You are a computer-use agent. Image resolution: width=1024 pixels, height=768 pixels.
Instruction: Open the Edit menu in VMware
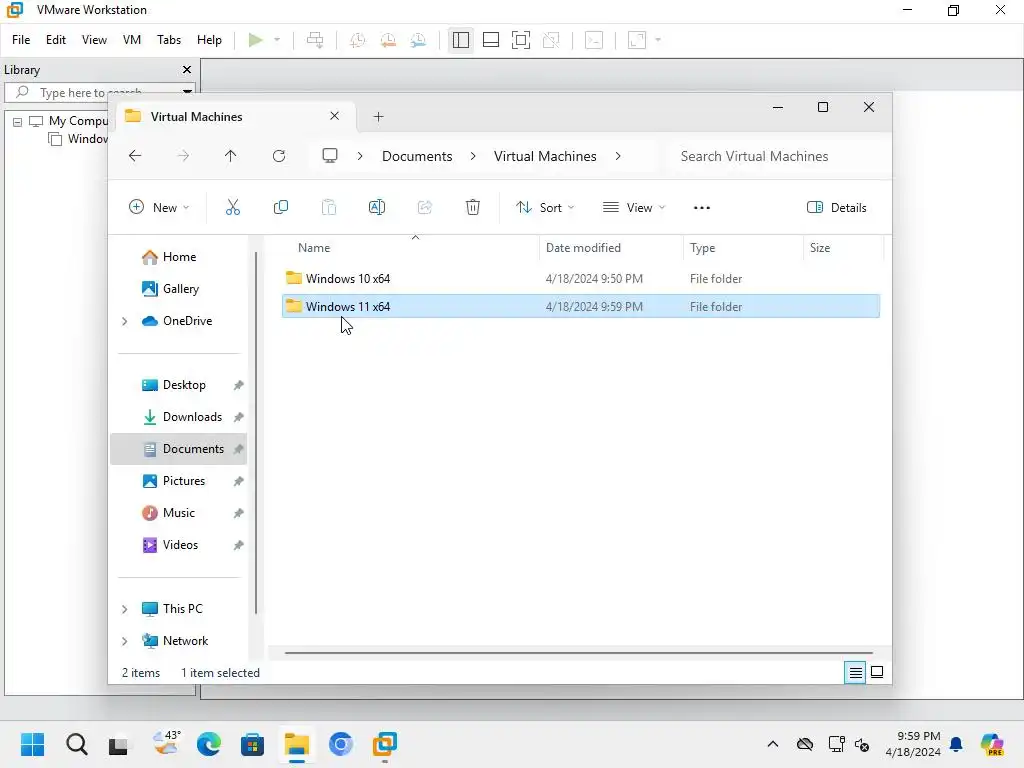[x=56, y=40]
